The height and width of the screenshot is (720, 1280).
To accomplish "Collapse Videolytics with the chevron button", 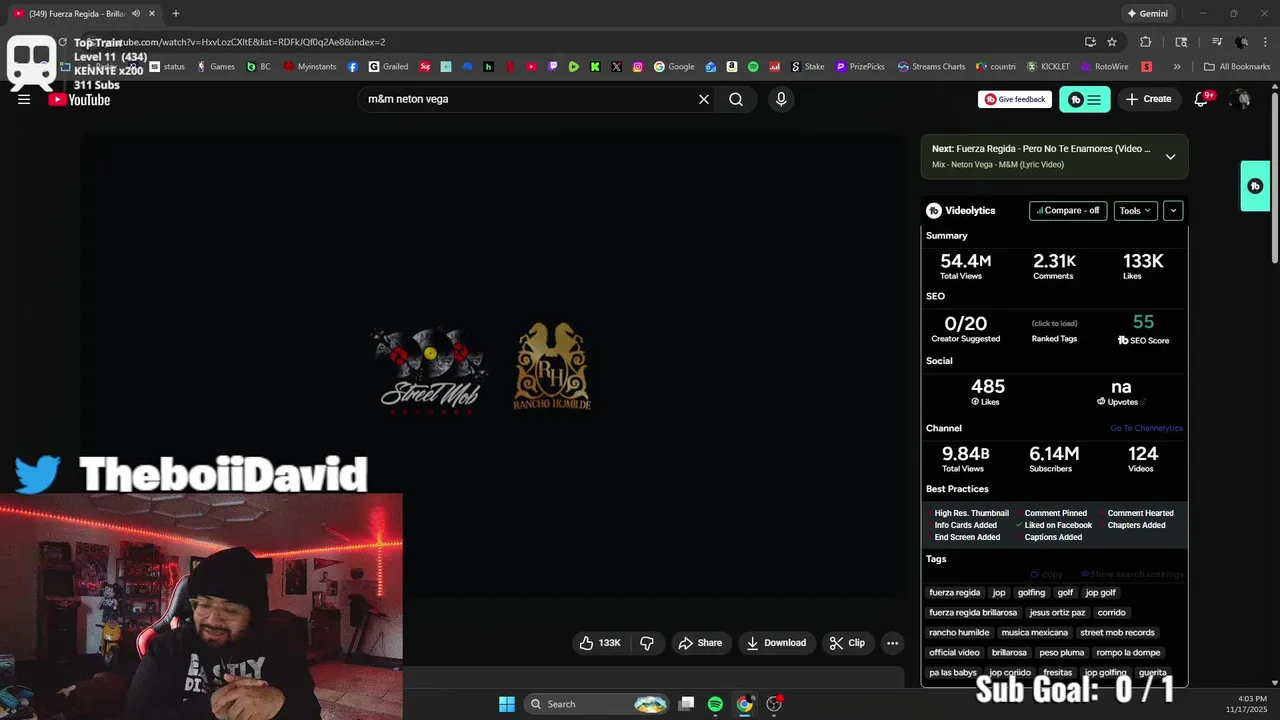I will click(x=1173, y=211).
